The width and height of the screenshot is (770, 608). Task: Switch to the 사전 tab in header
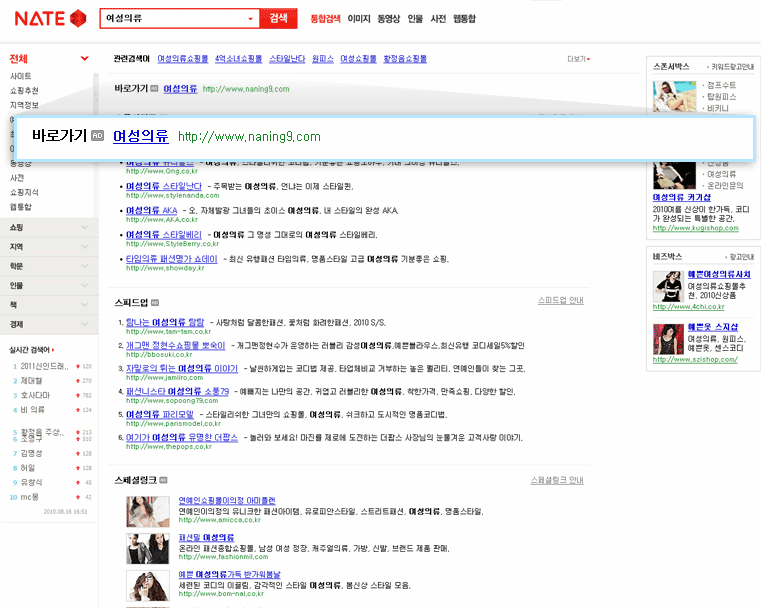[x=438, y=19]
